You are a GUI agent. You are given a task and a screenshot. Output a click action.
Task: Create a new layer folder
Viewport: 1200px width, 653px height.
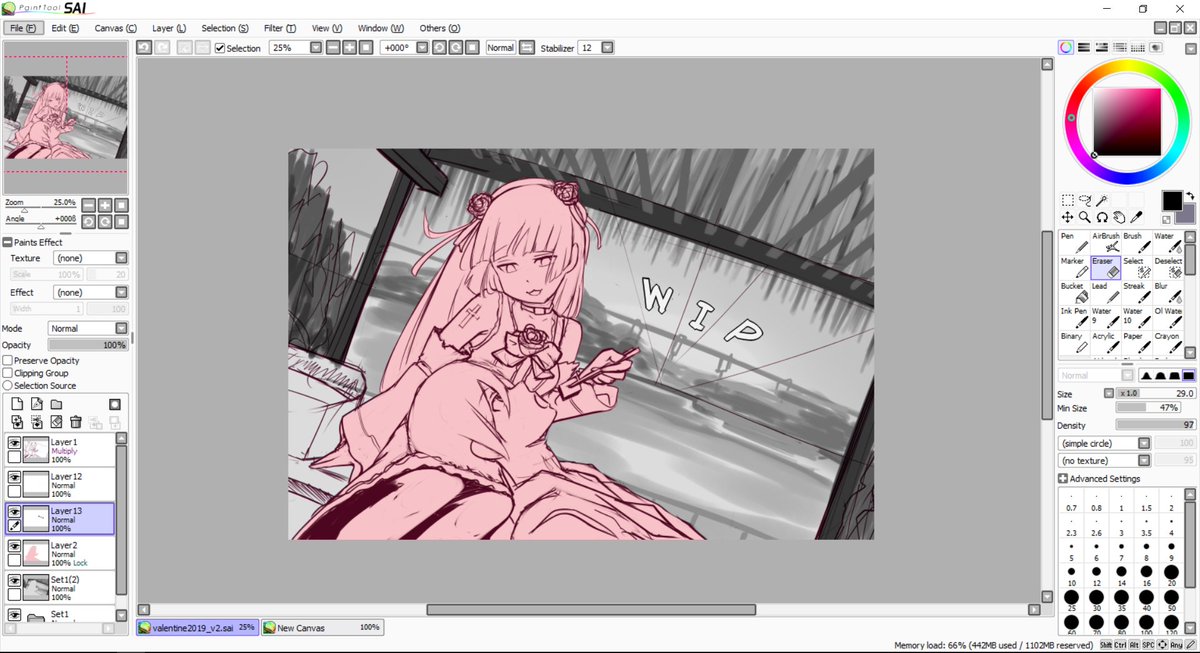point(57,404)
